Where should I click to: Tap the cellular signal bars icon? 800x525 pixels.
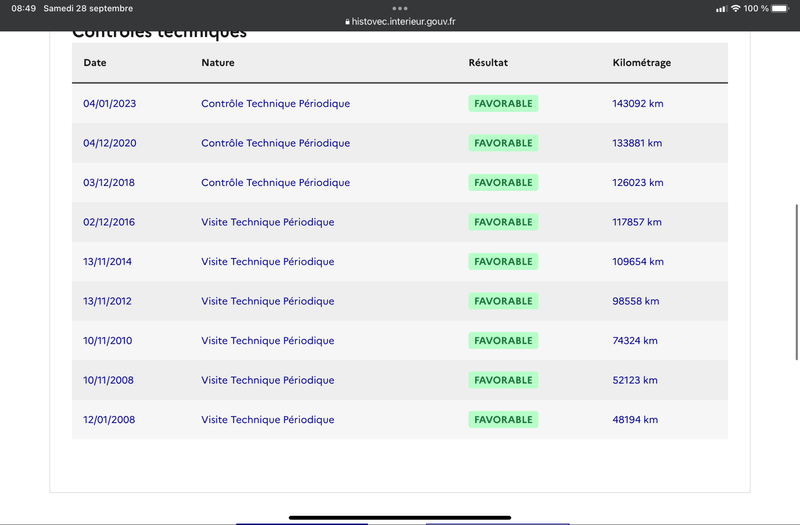(721, 9)
